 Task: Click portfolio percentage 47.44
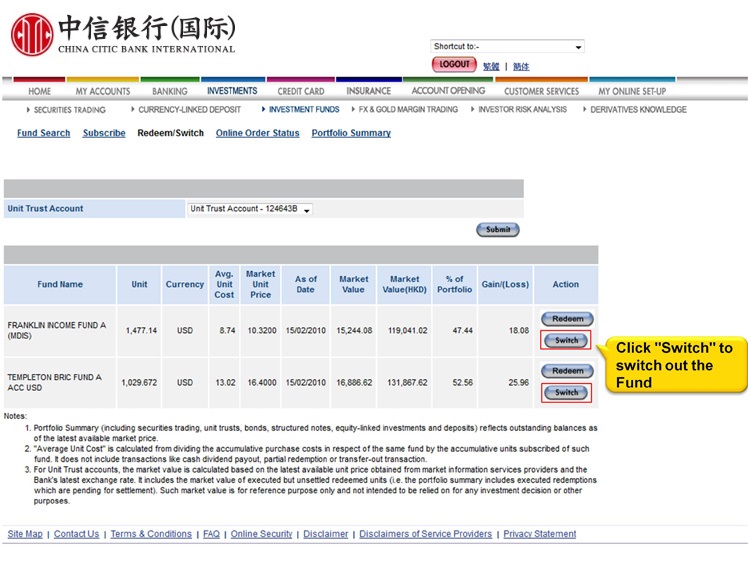click(463, 330)
